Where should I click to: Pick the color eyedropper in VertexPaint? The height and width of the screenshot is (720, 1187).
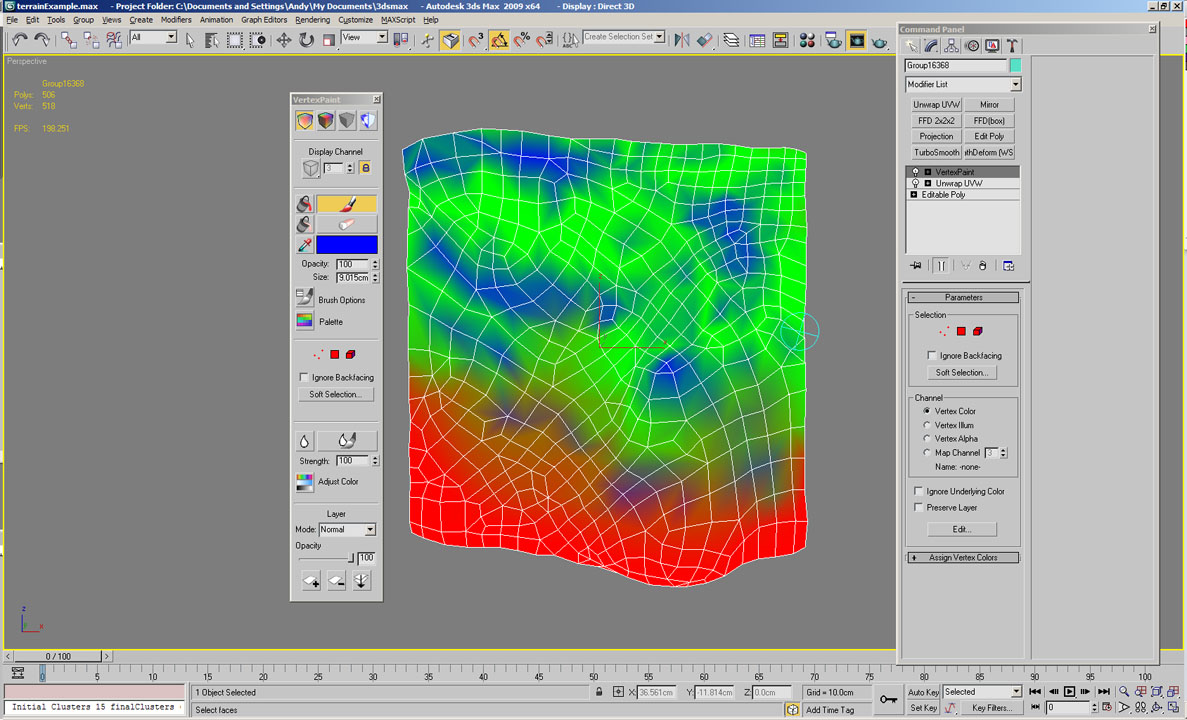point(304,245)
